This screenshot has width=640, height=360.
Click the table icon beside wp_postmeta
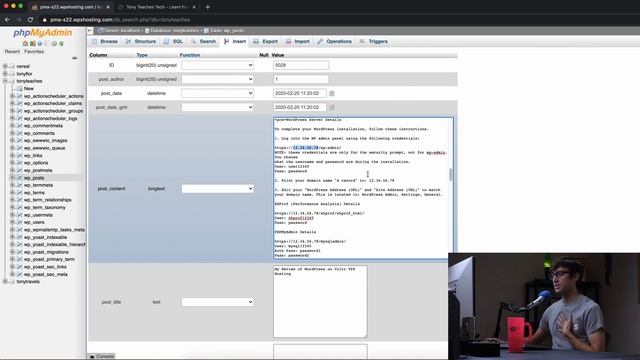tap(19, 170)
